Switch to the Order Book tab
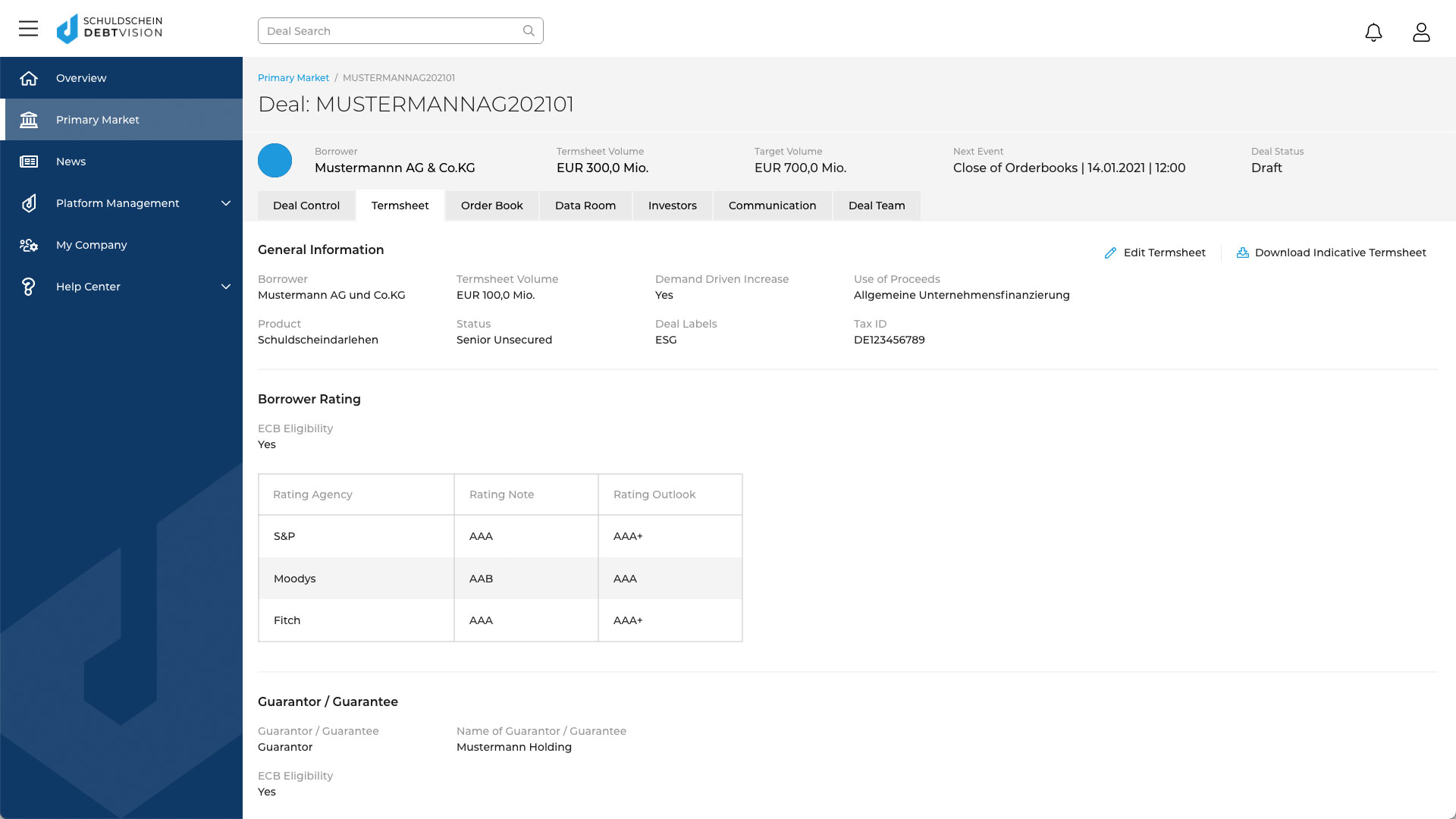This screenshot has width=1456, height=819. point(492,205)
